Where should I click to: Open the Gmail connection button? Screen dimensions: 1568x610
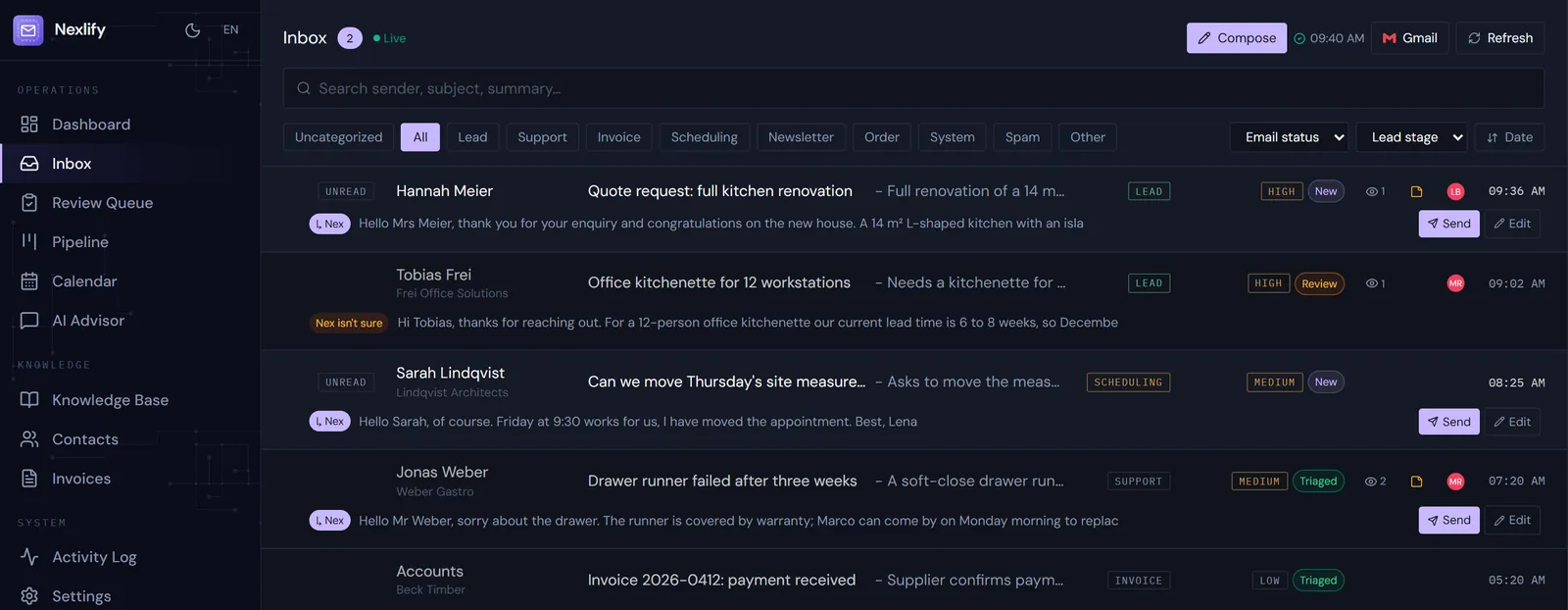tap(1409, 38)
